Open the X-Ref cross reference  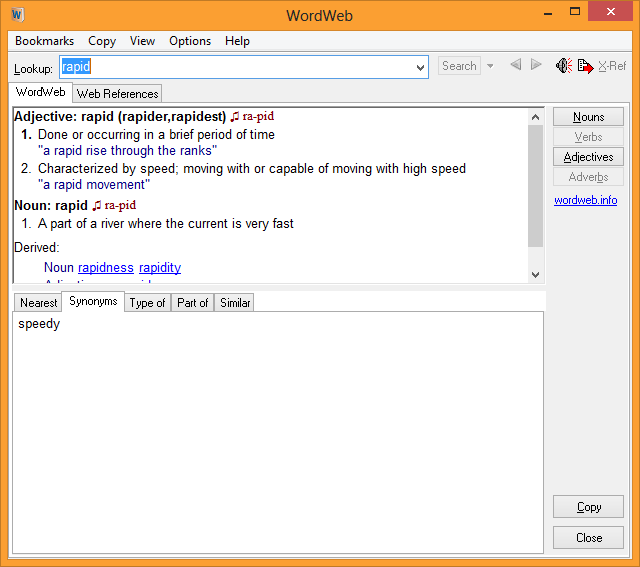pos(612,66)
